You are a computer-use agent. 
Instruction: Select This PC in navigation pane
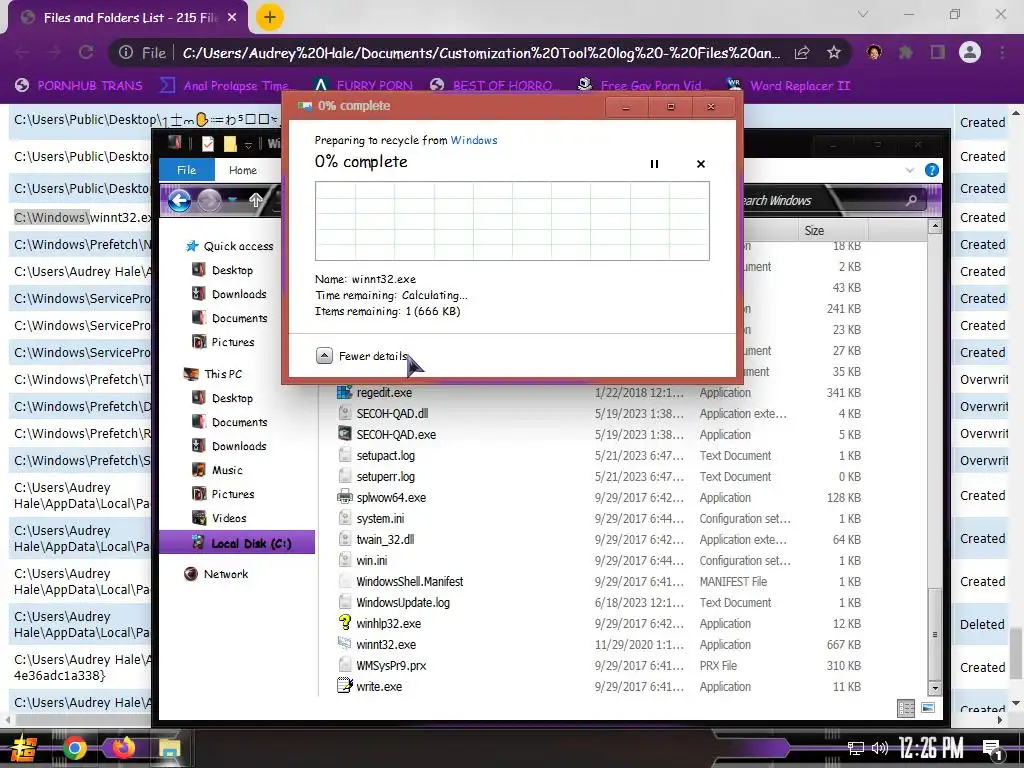(223, 374)
